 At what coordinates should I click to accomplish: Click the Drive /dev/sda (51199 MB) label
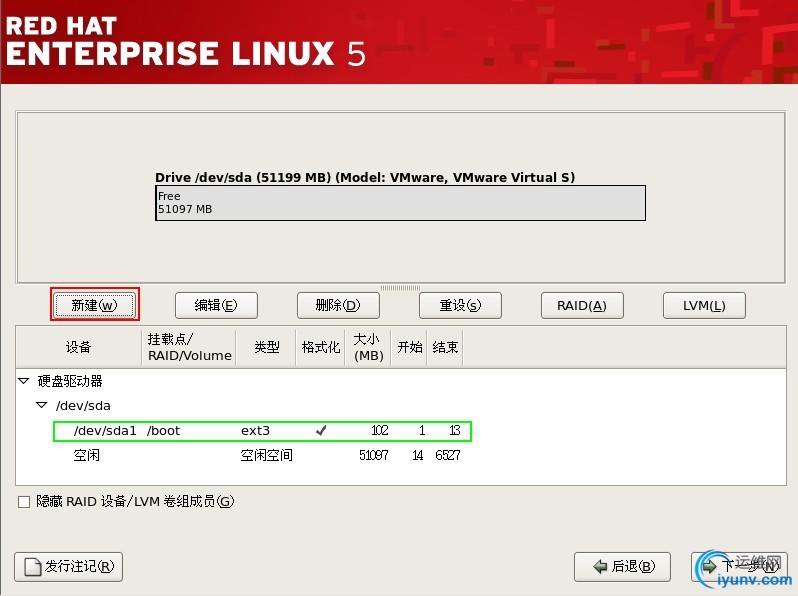(x=365, y=177)
